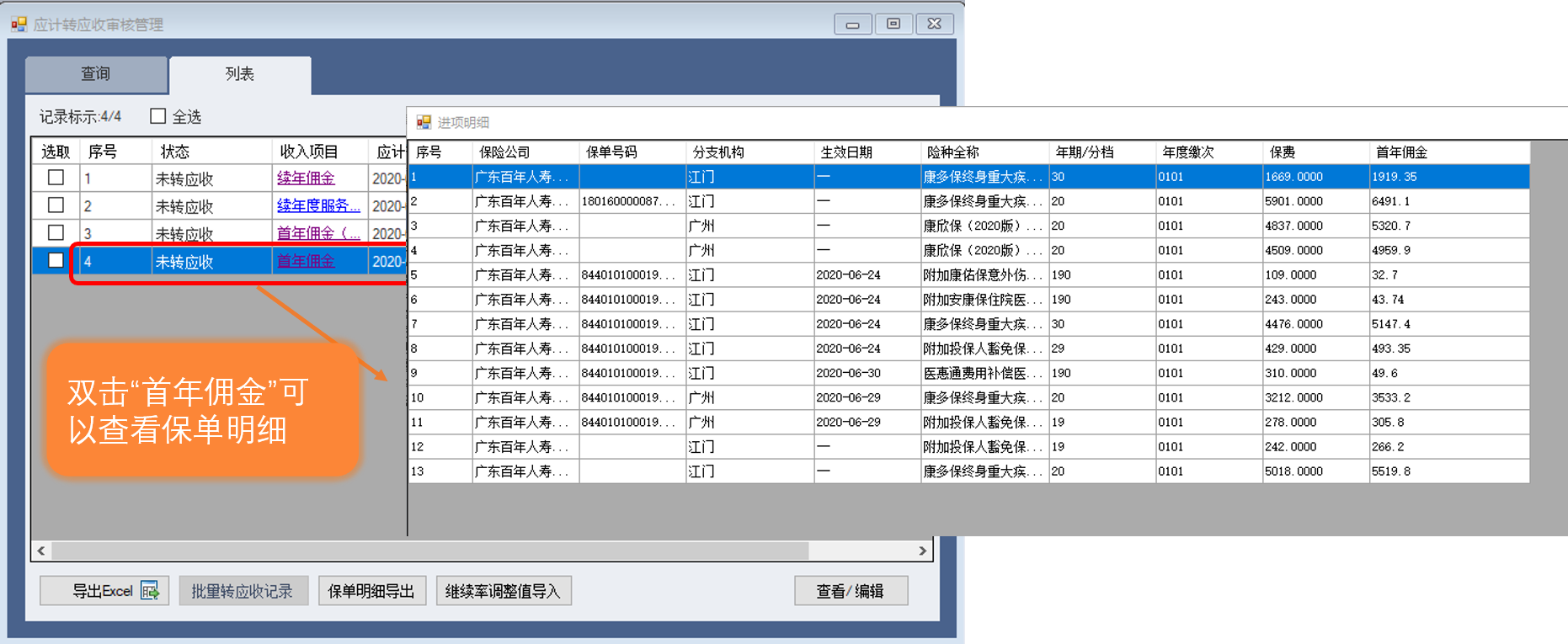The width and height of the screenshot is (1568, 644).
Task: Tick the checkbox for row 1
Action: [56, 178]
